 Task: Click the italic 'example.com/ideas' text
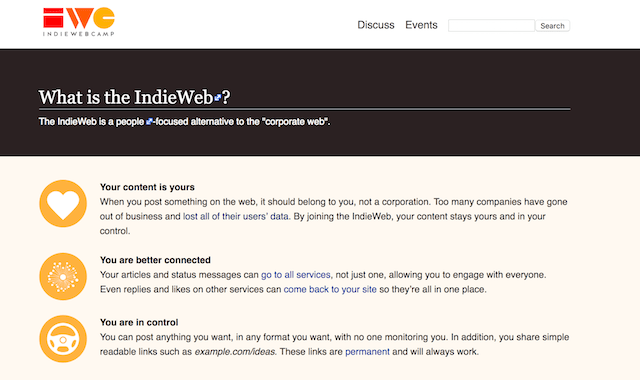click(x=235, y=351)
